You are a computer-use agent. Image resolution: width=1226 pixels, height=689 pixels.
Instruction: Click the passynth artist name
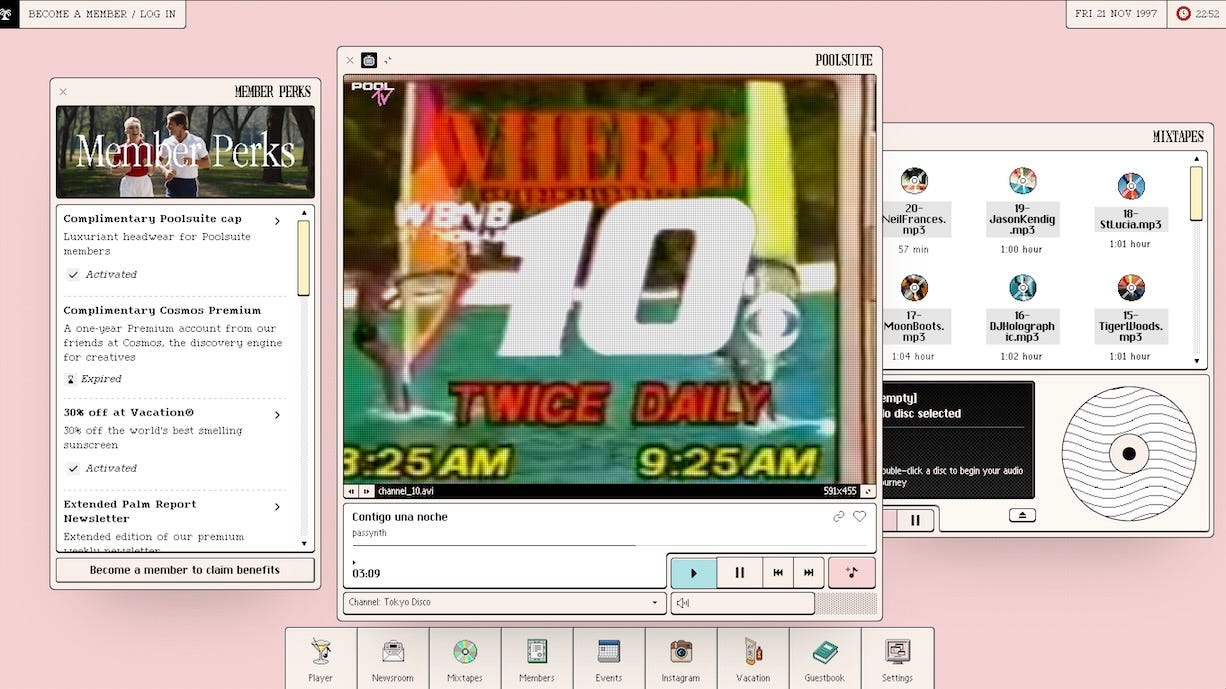click(369, 534)
